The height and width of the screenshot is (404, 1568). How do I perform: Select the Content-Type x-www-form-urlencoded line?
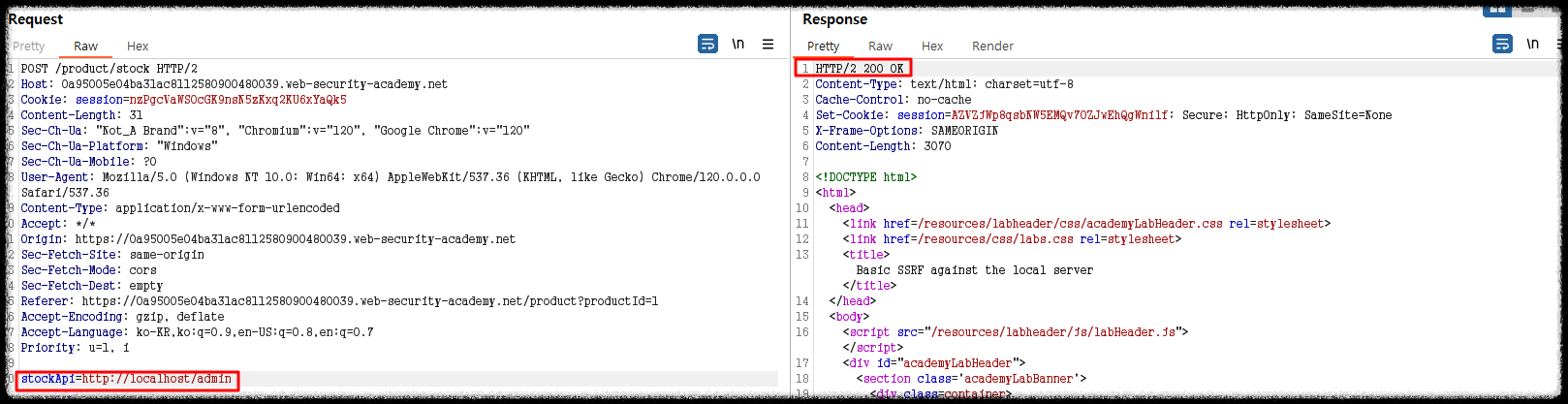click(180, 208)
